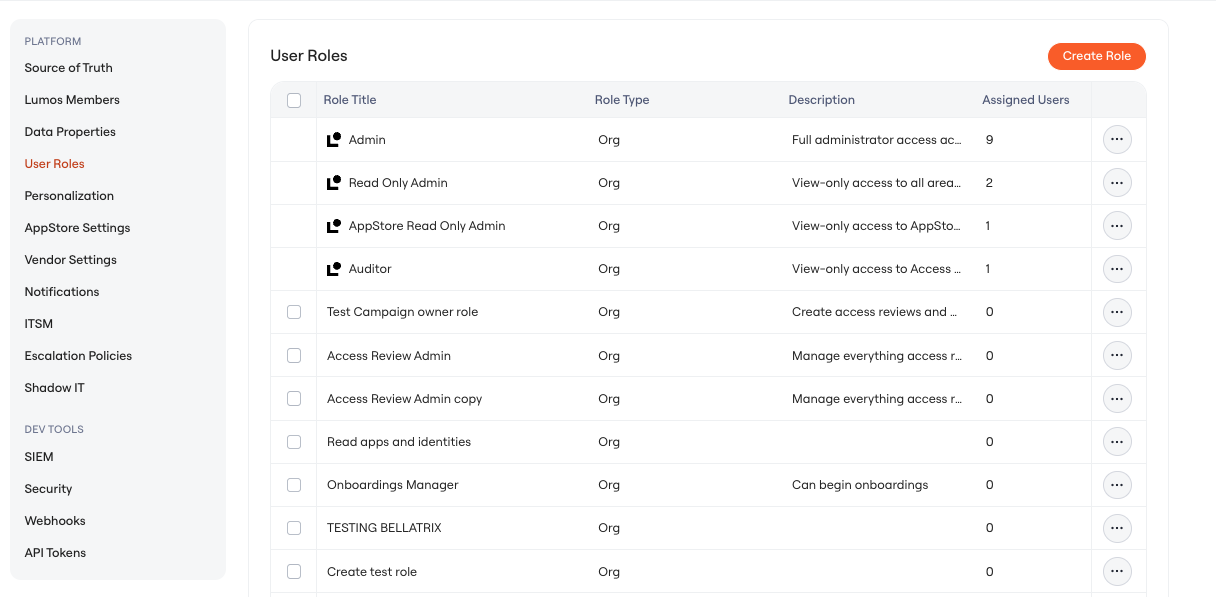Expand options menu for Access Review Admin copy
The image size is (1216, 597).
click(x=1117, y=399)
